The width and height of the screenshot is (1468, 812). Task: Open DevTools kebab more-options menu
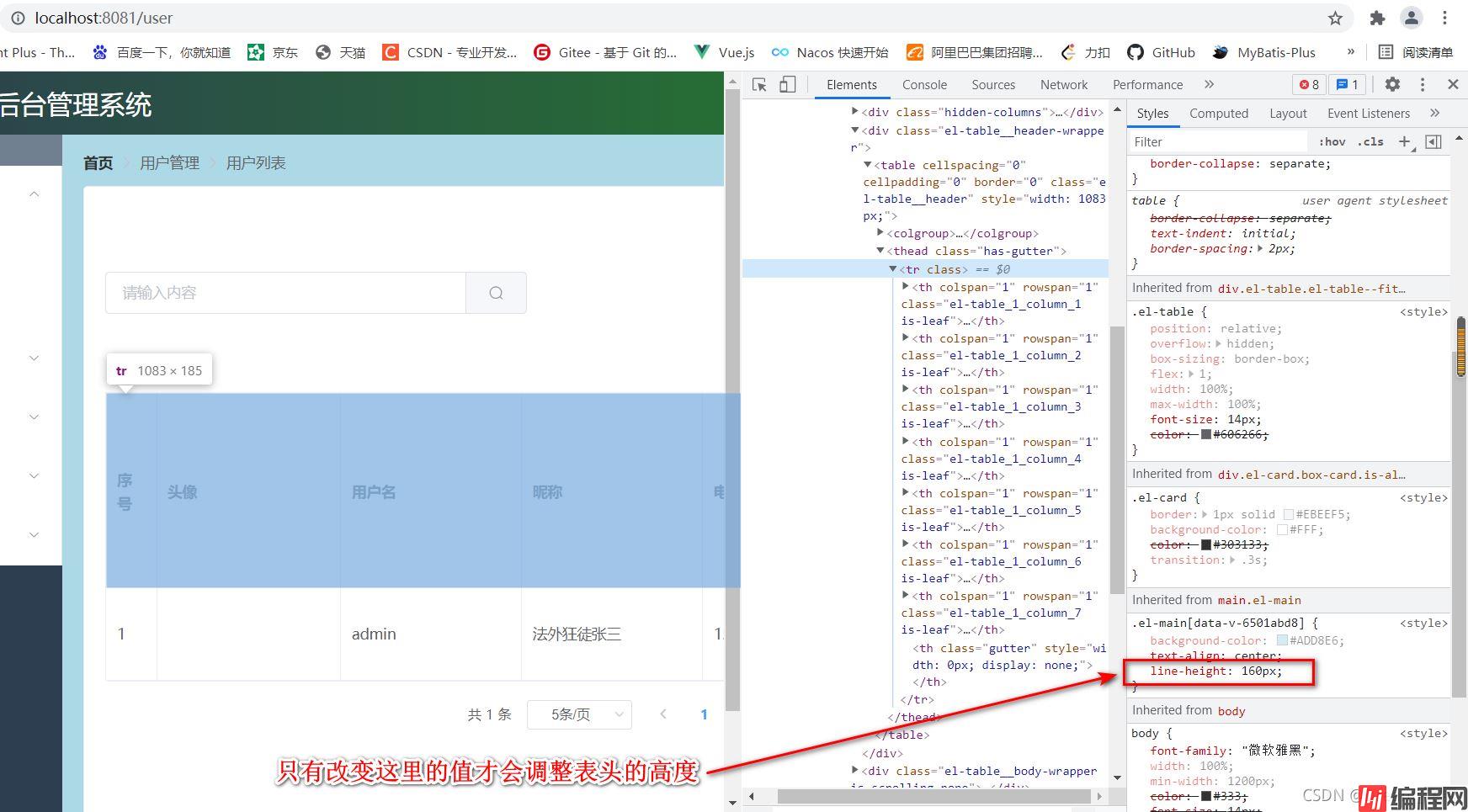coord(1423,84)
